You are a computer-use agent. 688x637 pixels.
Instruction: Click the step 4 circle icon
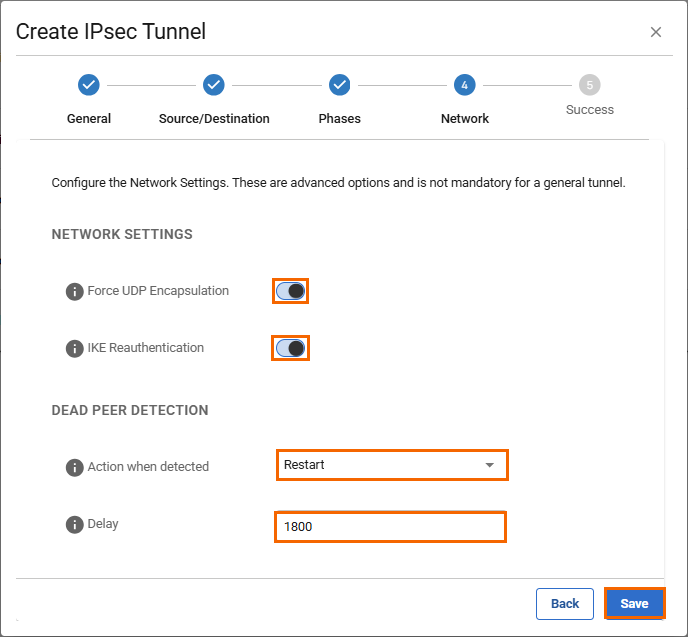tap(464, 85)
